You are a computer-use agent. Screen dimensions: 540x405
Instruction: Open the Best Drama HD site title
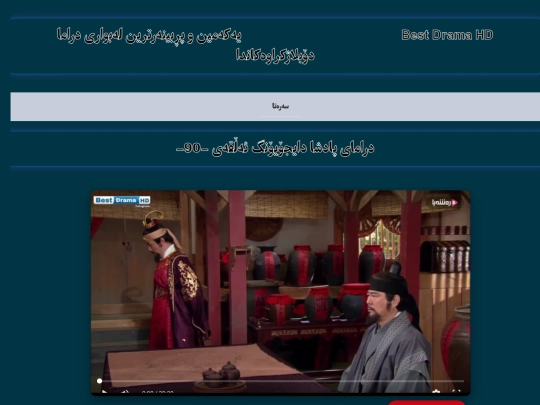point(447,35)
